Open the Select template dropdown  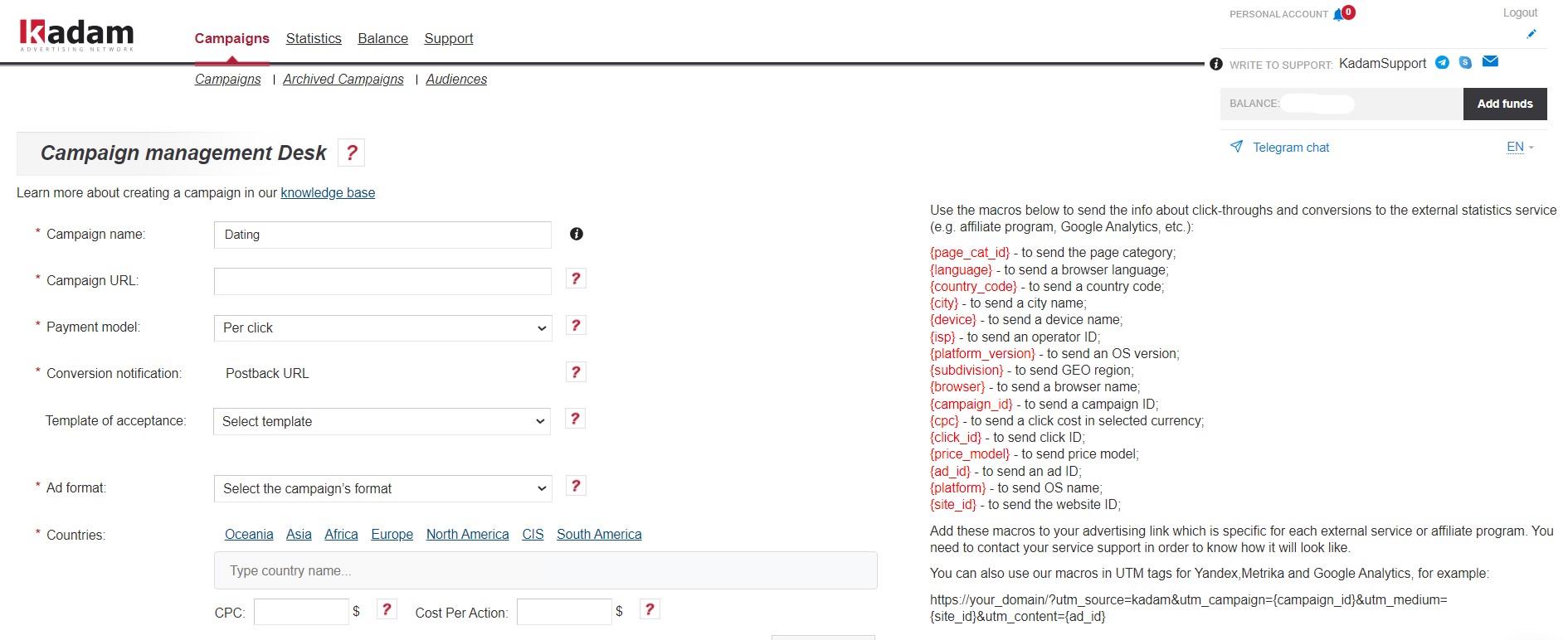coord(382,421)
